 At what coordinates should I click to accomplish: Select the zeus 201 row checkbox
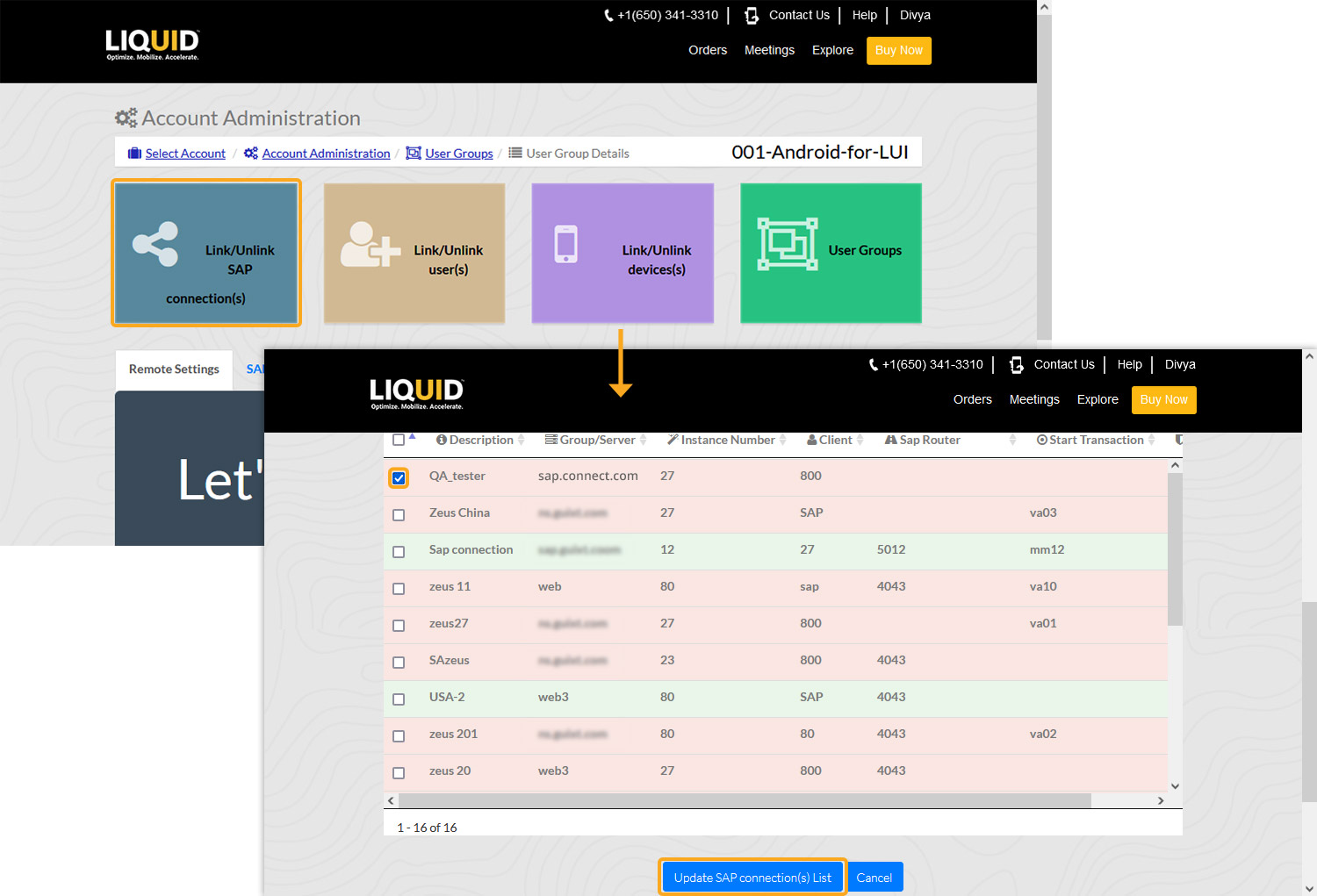click(399, 736)
